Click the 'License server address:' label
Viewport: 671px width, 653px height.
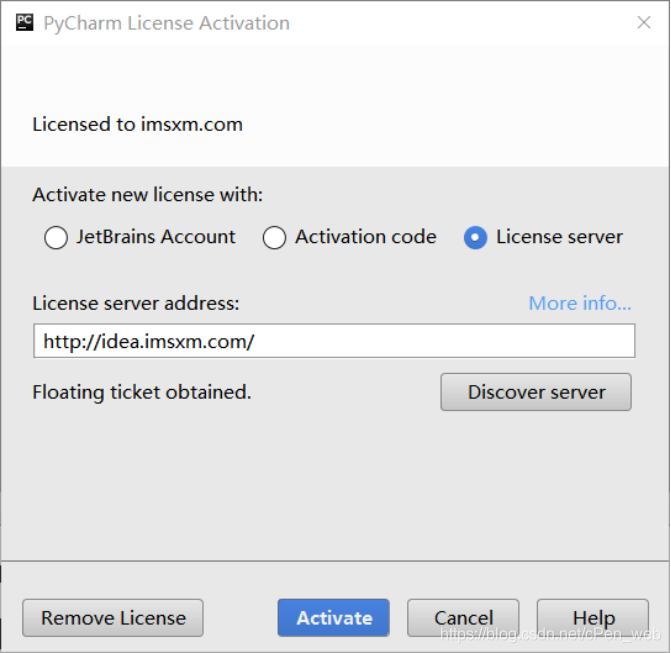[136, 303]
